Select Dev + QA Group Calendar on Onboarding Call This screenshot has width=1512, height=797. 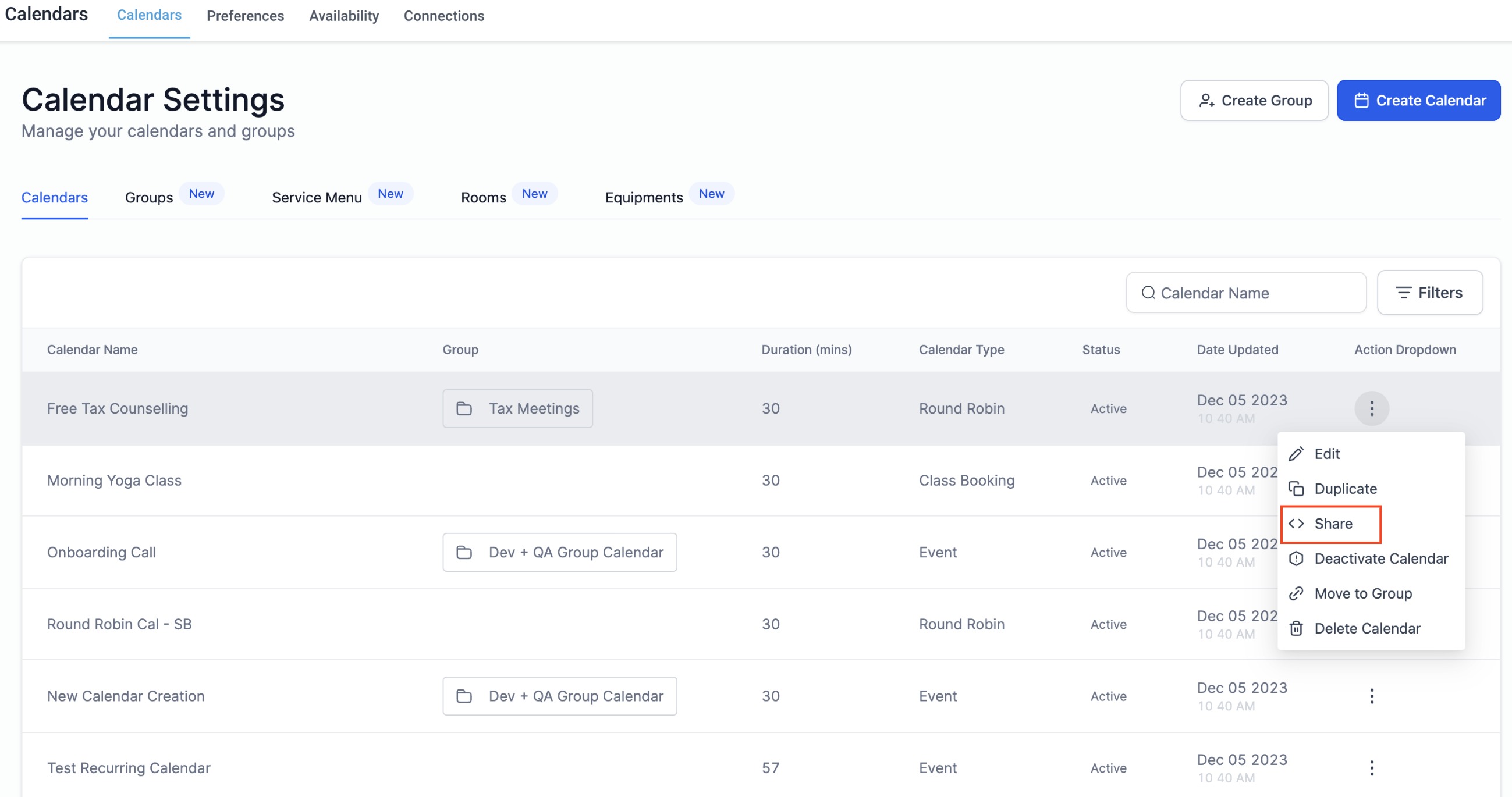tap(559, 552)
